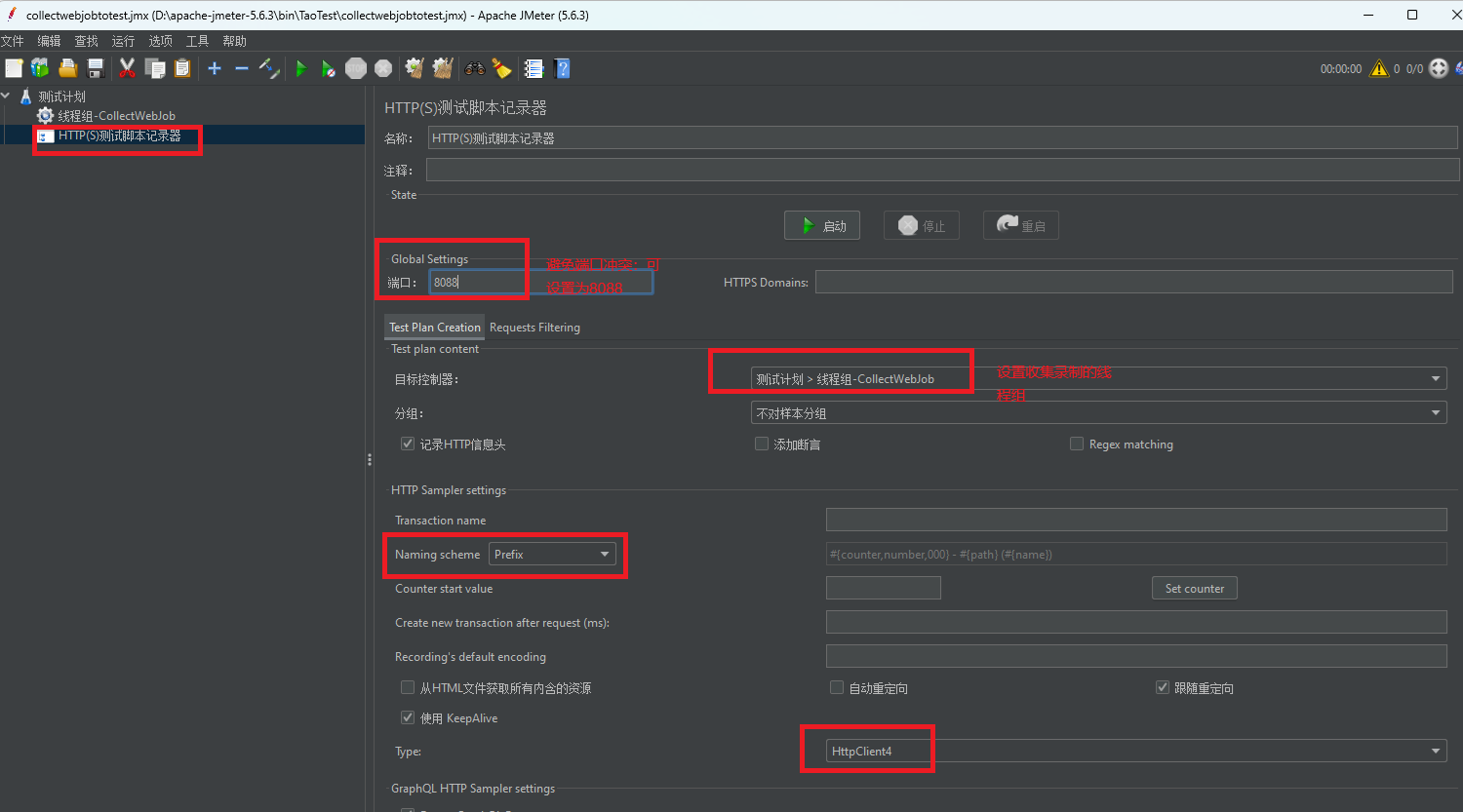
Task: Click the naming format pattern field
Action: [x=1136, y=554]
